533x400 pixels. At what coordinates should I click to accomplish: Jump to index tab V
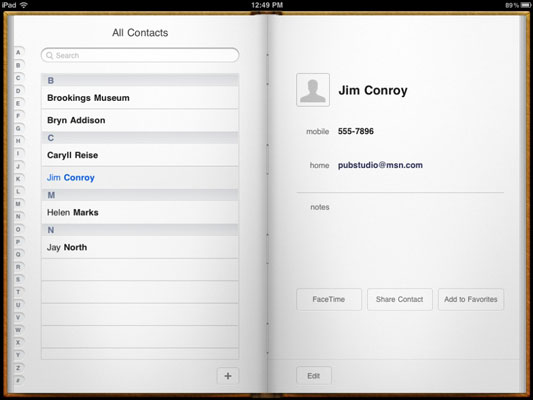point(18,317)
